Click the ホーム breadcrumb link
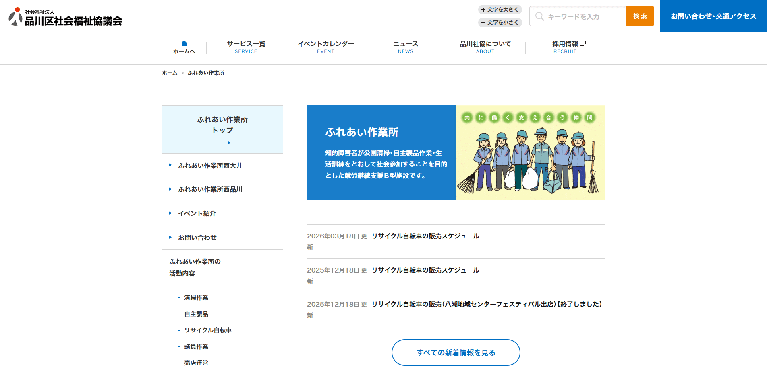 (x=169, y=72)
